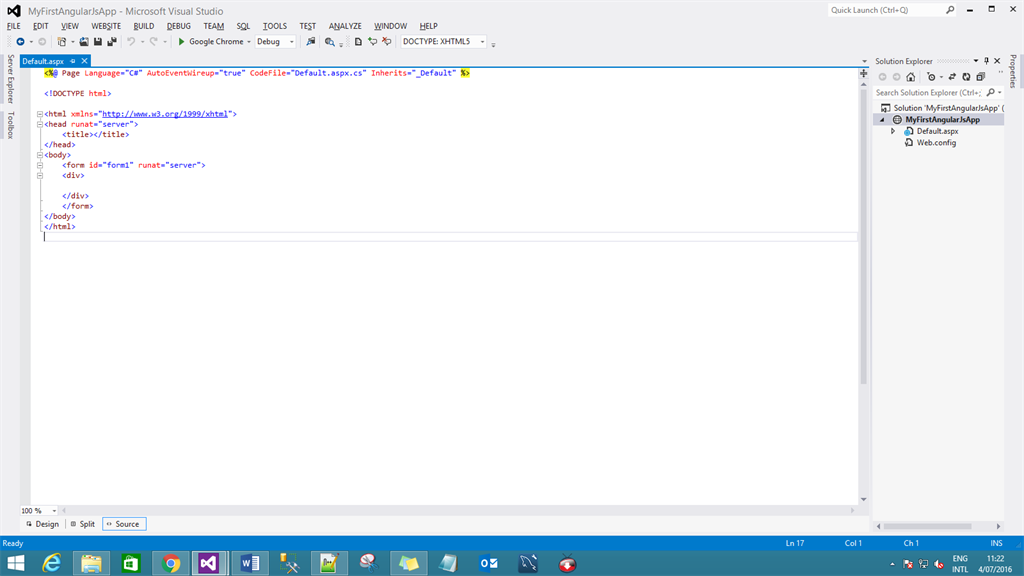Screen dimensions: 1024x576
Task: Open the browser selection dropdown next to Google Chrome
Action: 249,42
